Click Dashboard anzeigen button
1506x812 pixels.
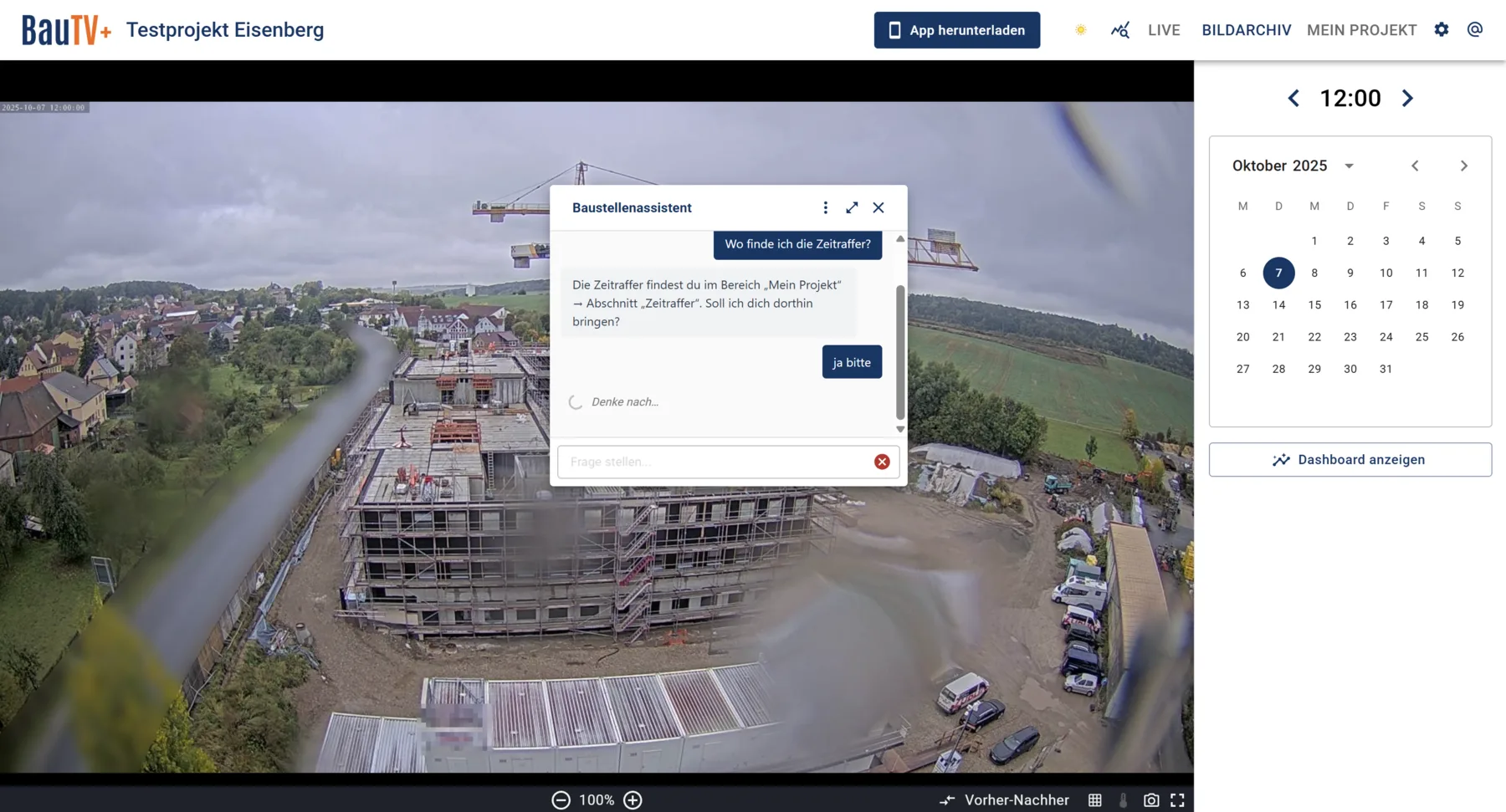pos(1350,460)
